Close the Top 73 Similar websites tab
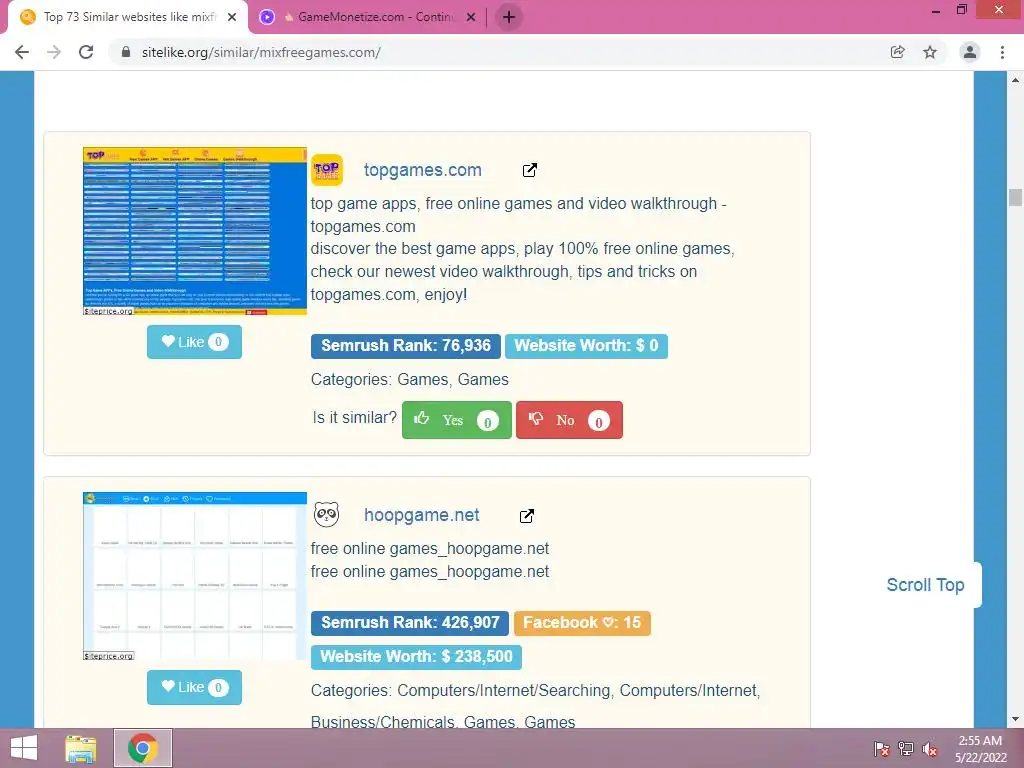Image resolution: width=1024 pixels, height=768 pixels. coord(232,18)
